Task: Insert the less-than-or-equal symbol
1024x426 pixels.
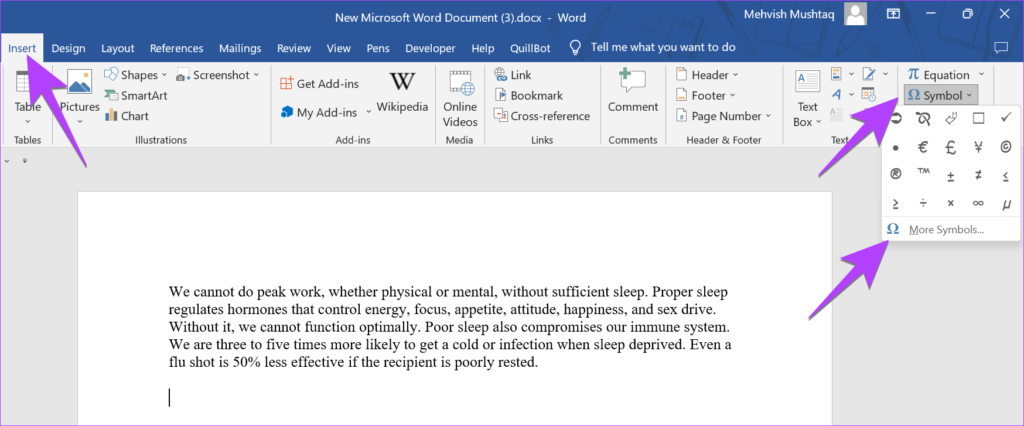Action: pos(1006,175)
